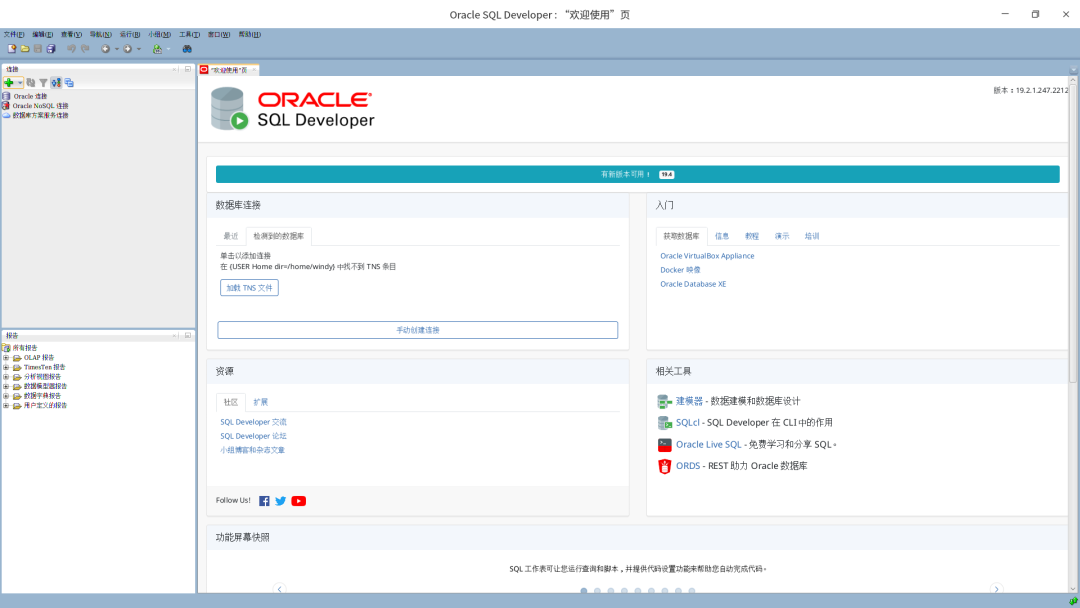Click the SQL Worksheet toolbar icon
The image size is (1080, 608).
158,49
